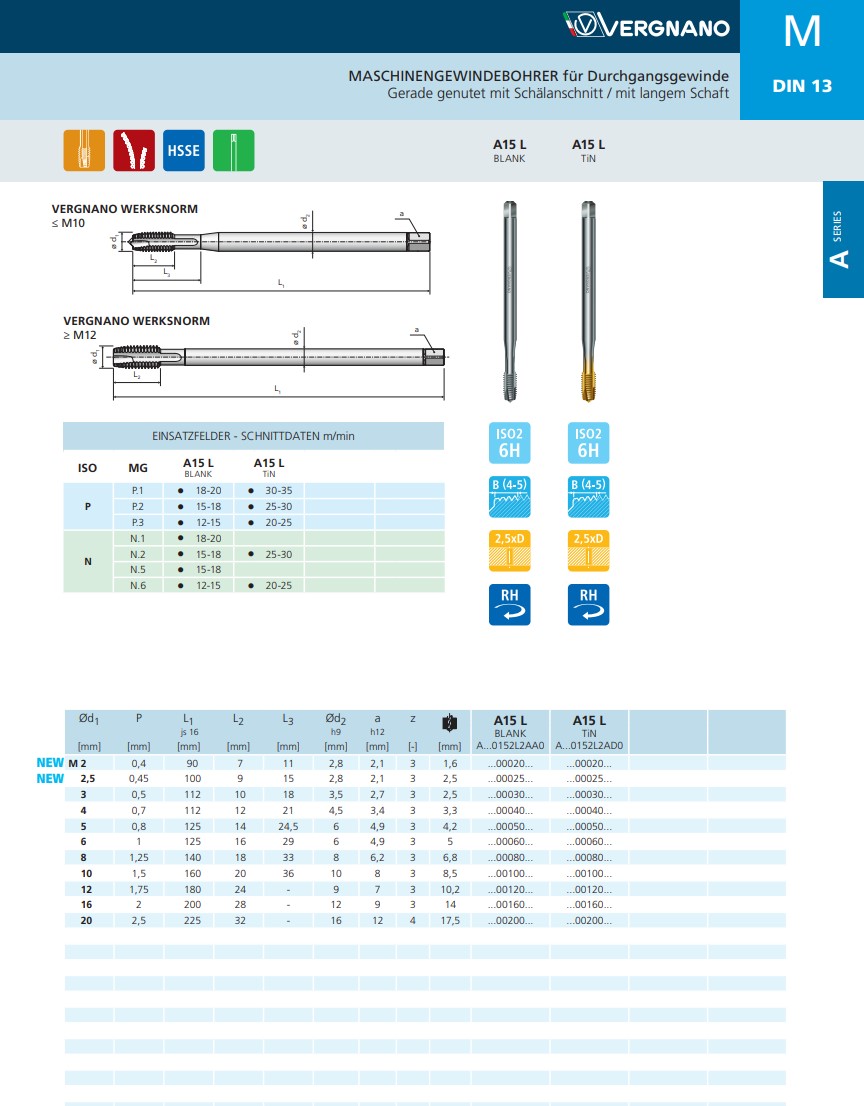The image size is (864, 1106).
Task: Click the 2,5xD depth icon under the blank tap
Action: tap(509, 550)
